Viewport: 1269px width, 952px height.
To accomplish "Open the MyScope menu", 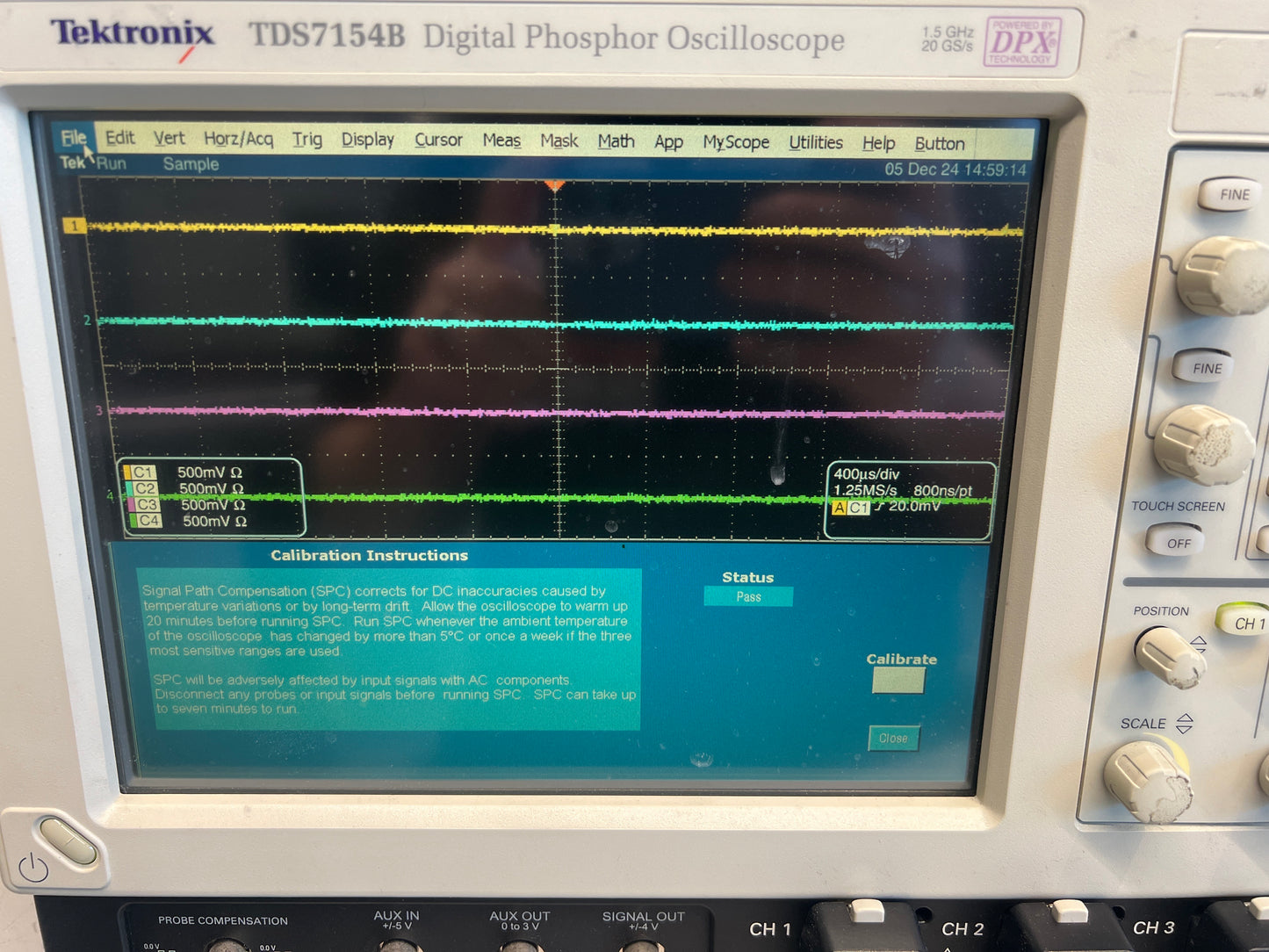I will click(x=736, y=142).
